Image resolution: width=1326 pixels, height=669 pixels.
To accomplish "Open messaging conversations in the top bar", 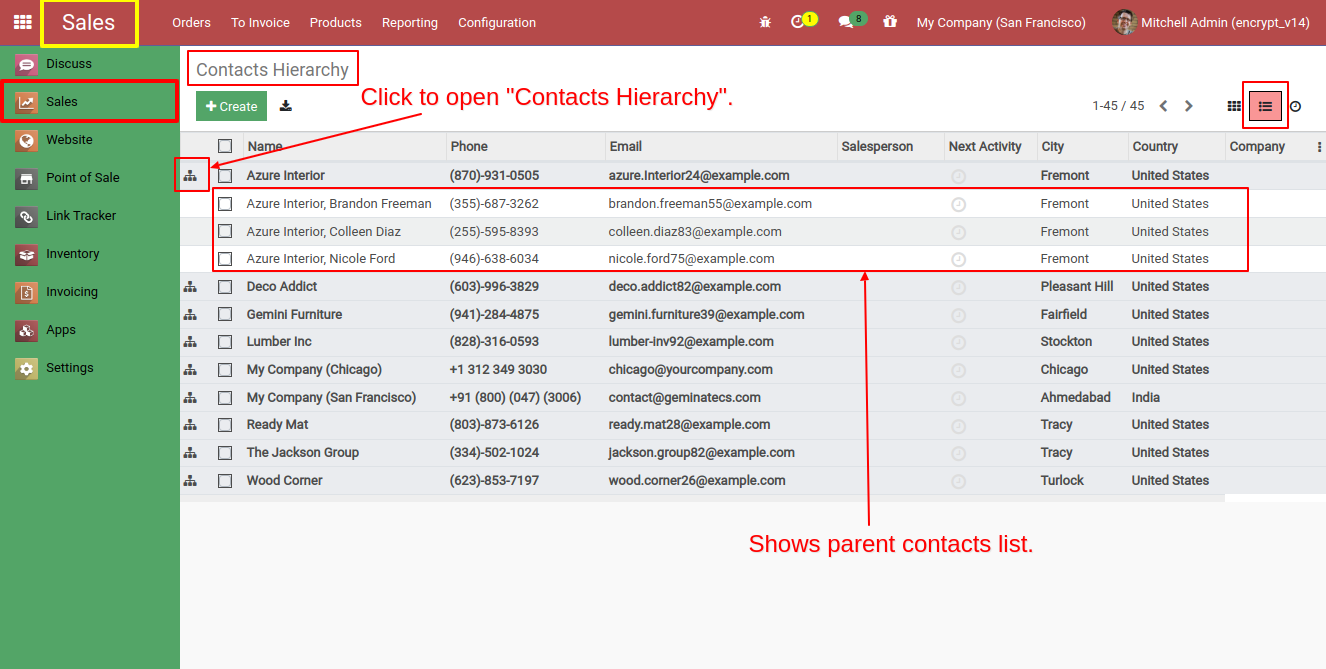I will [845, 22].
